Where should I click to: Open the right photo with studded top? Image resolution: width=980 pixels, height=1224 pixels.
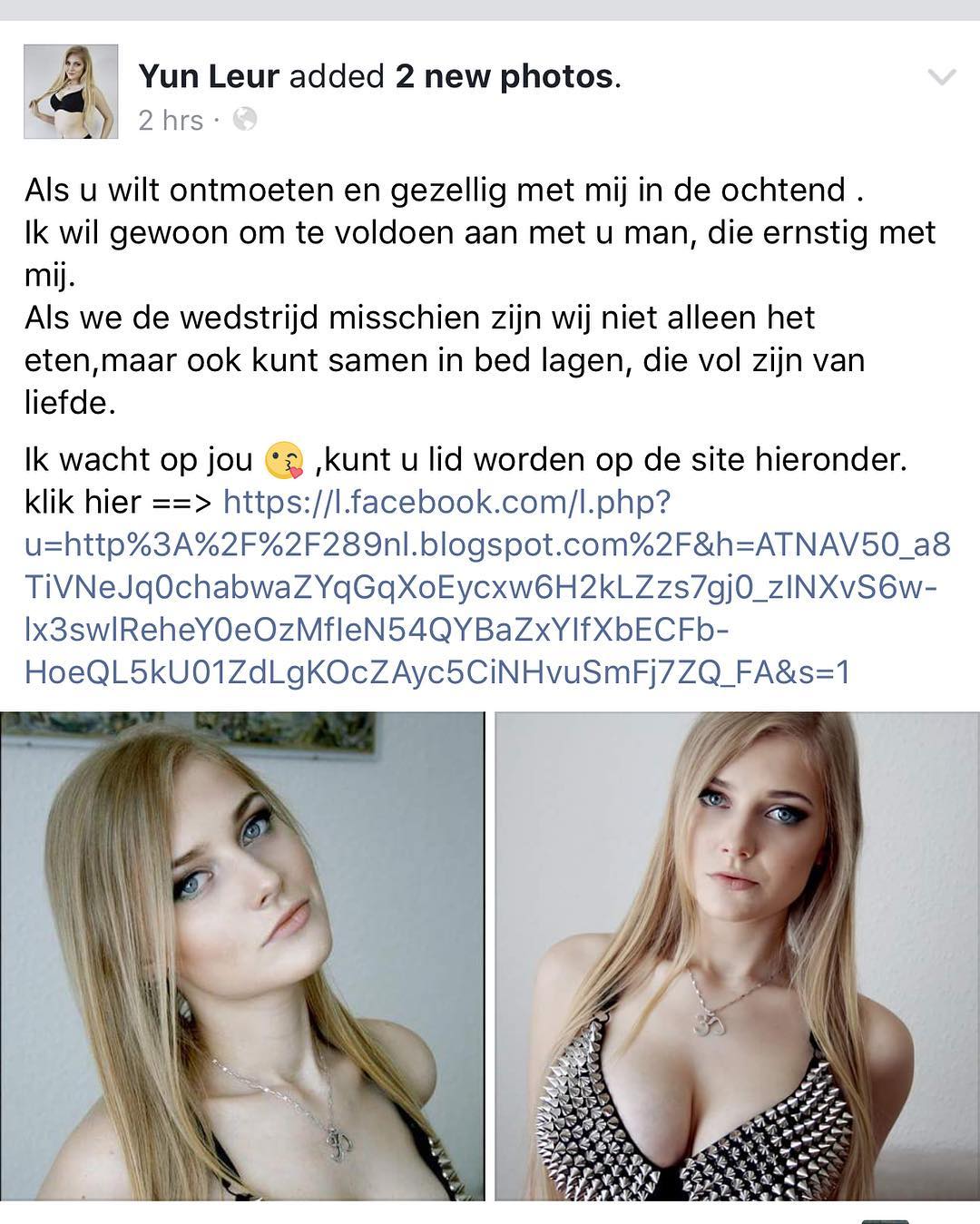[738, 955]
